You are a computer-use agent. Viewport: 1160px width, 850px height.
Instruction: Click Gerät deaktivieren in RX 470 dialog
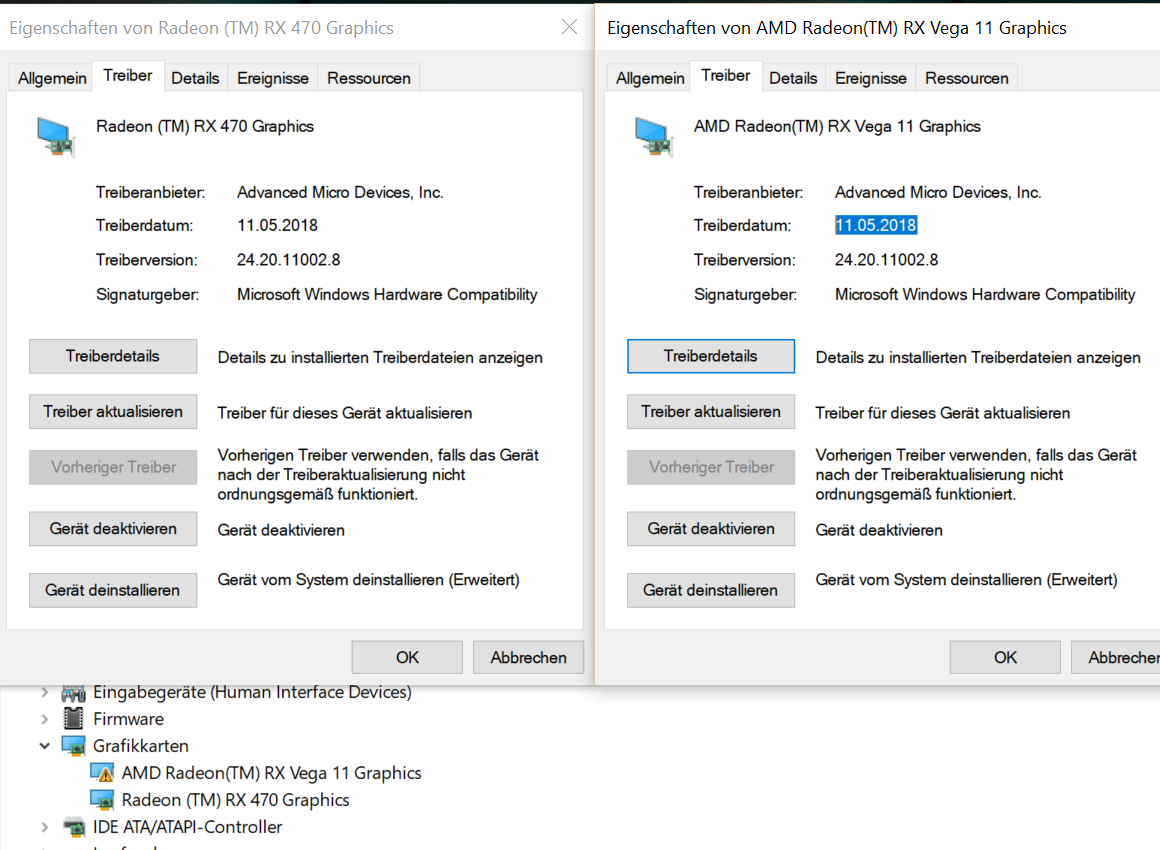click(113, 528)
